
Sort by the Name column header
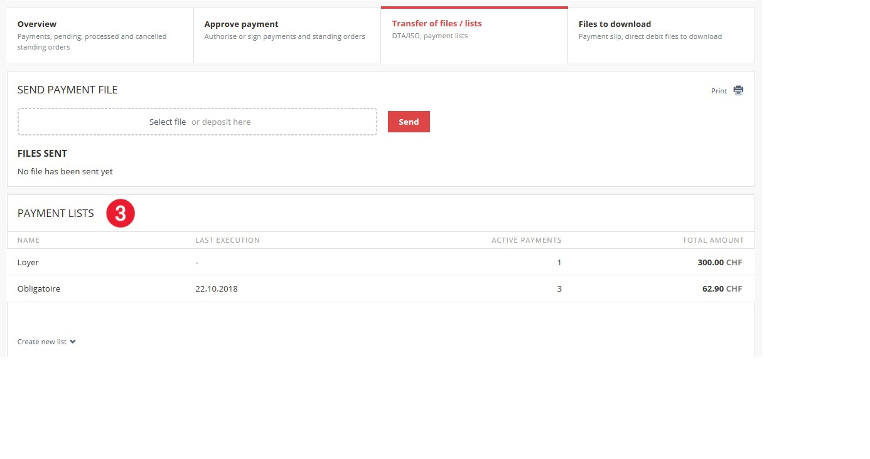pos(28,240)
